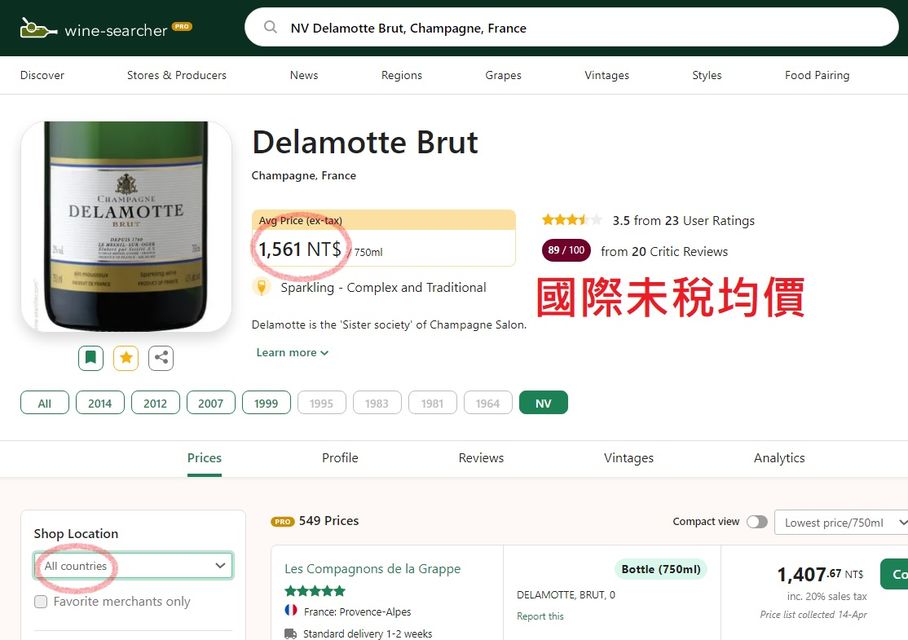
Task: Switch to the Prices tab
Action: pos(204,458)
